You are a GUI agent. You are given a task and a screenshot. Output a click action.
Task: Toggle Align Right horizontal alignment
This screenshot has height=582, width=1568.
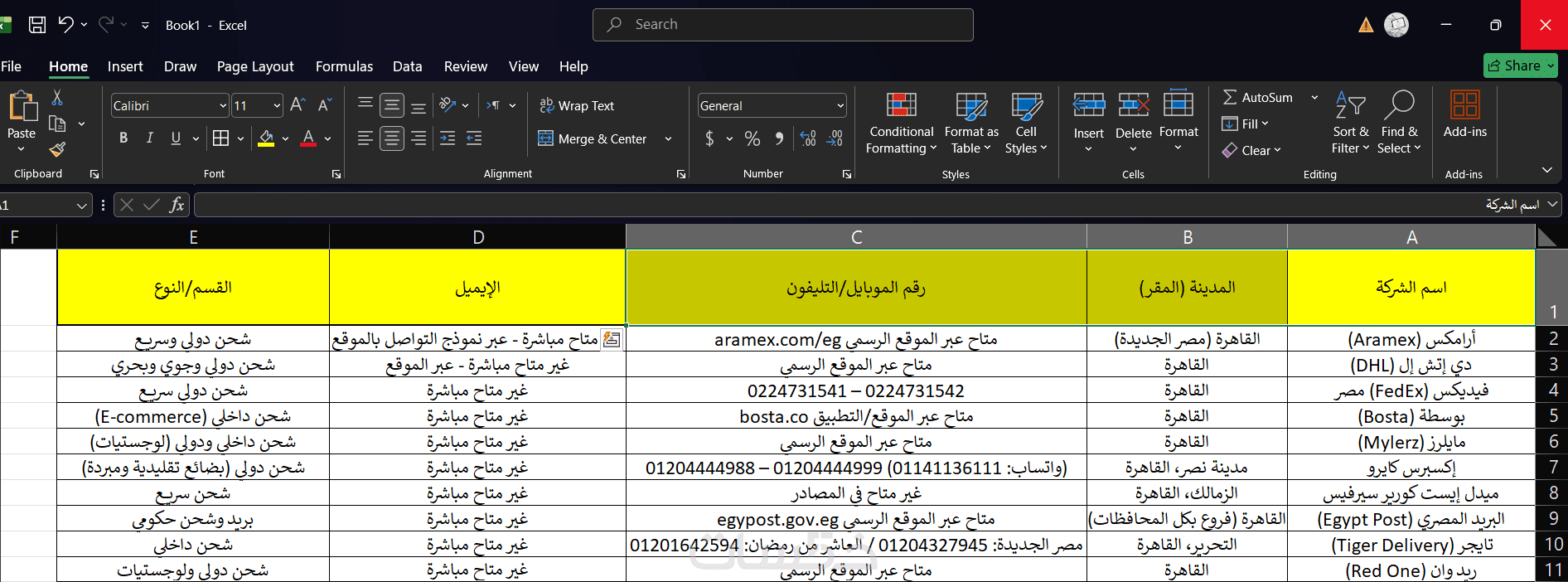[x=419, y=138]
